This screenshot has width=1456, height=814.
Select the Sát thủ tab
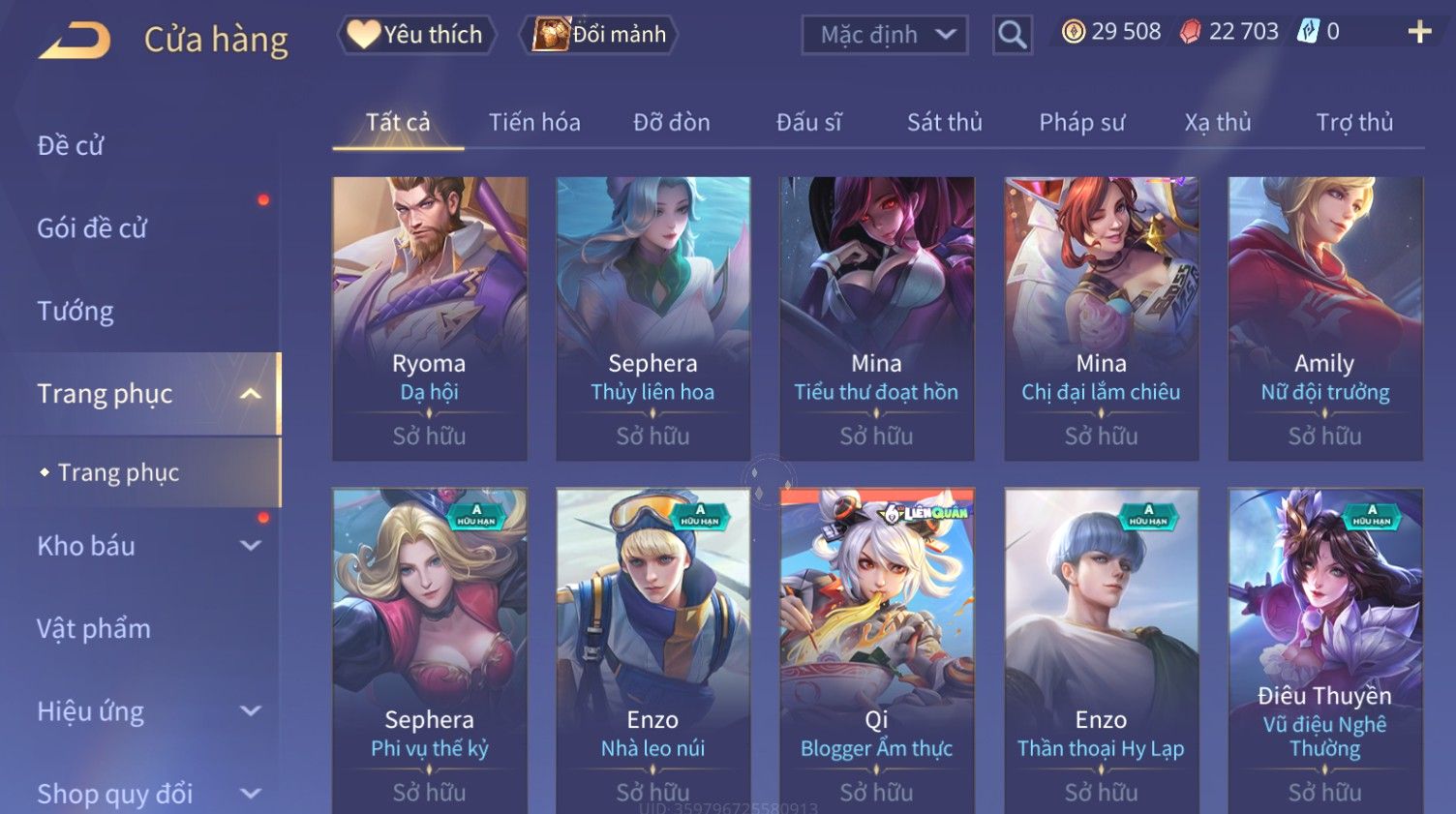944,123
